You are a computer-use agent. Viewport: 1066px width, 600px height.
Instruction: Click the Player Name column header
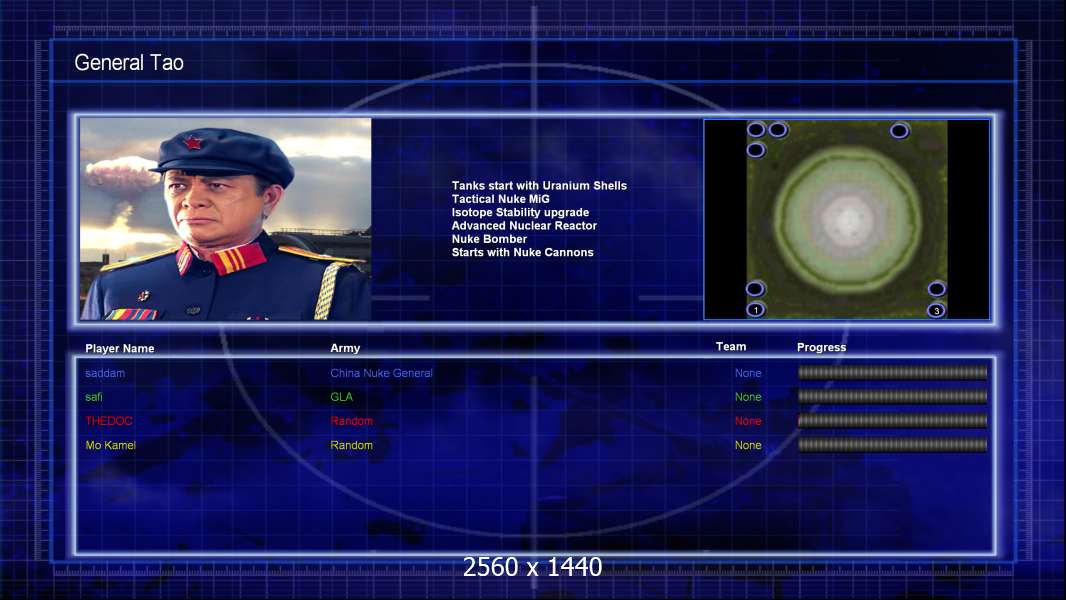(x=119, y=349)
